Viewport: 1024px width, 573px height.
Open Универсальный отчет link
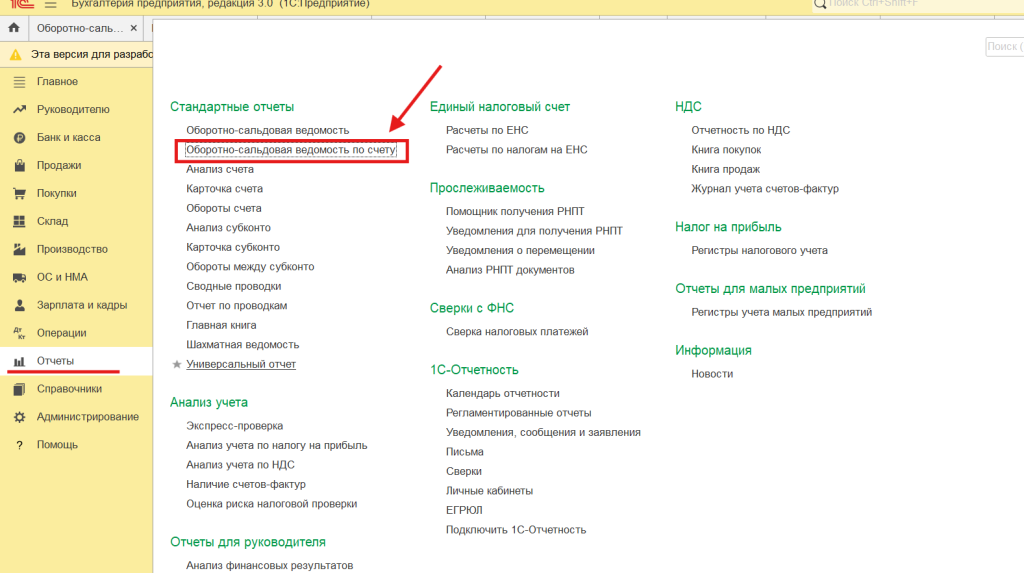pyautogui.click(x=241, y=364)
